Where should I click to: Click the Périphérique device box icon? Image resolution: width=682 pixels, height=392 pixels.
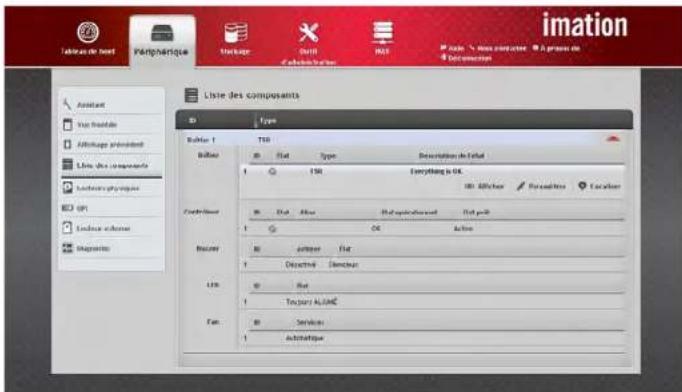(x=162, y=33)
